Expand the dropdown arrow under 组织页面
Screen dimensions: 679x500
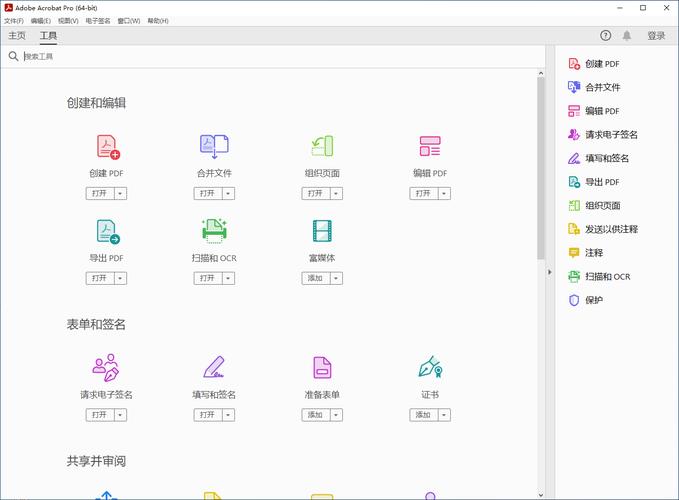pyautogui.click(x=336, y=194)
